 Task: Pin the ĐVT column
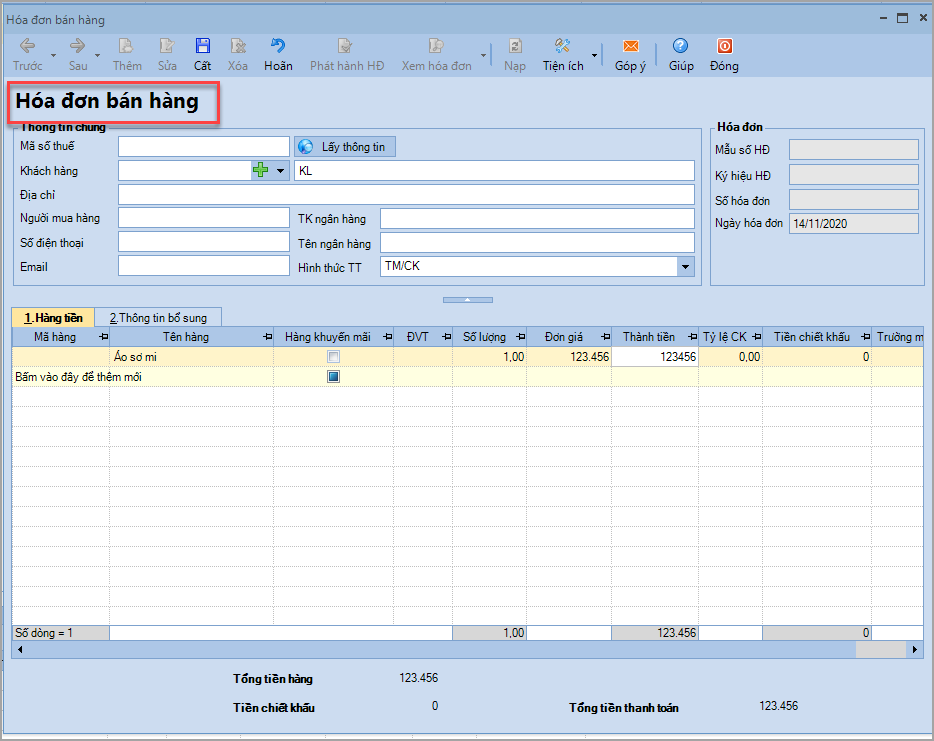click(x=447, y=337)
